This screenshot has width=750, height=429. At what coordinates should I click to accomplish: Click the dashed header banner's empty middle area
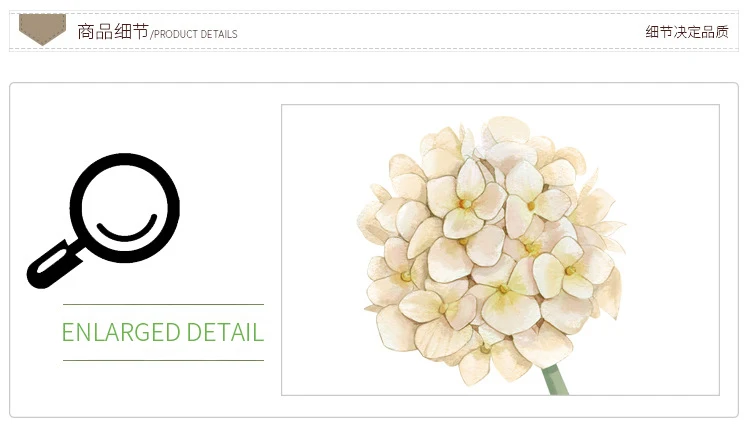coord(440,32)
